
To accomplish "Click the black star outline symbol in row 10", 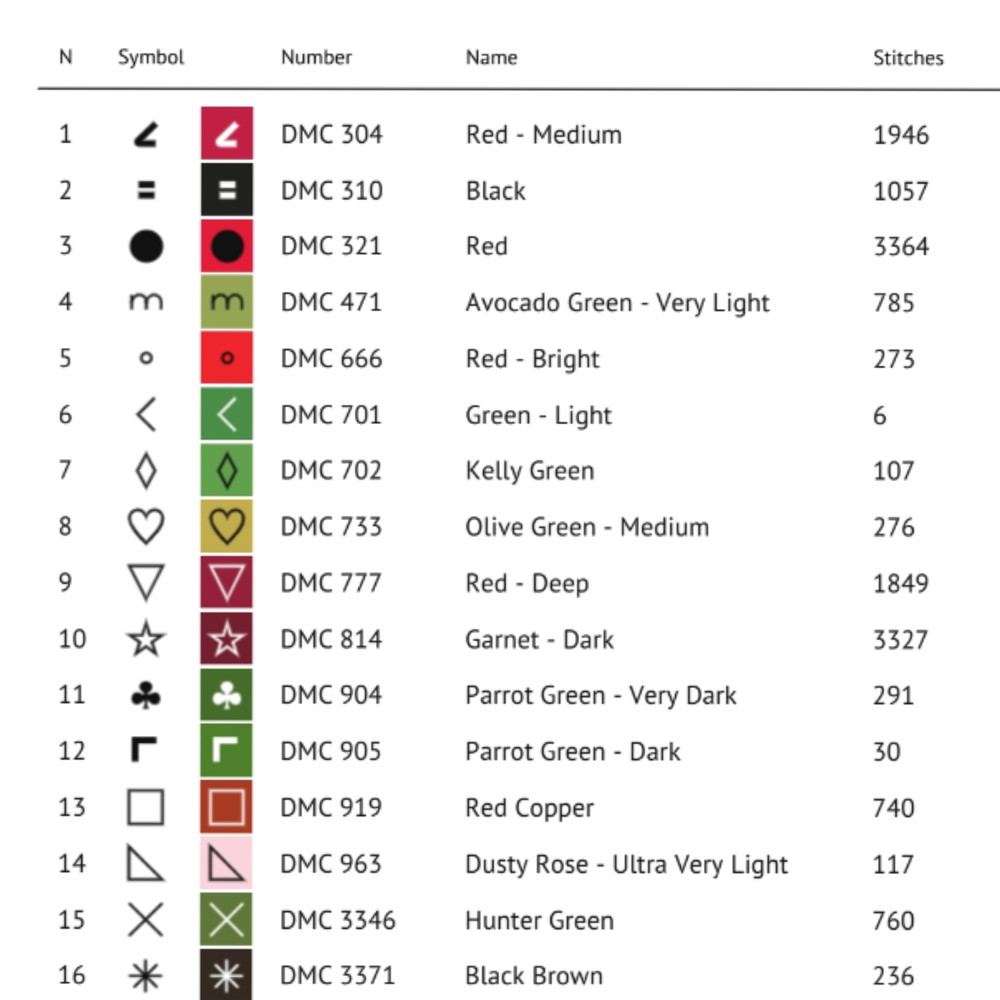I will (x=146, y=639).
